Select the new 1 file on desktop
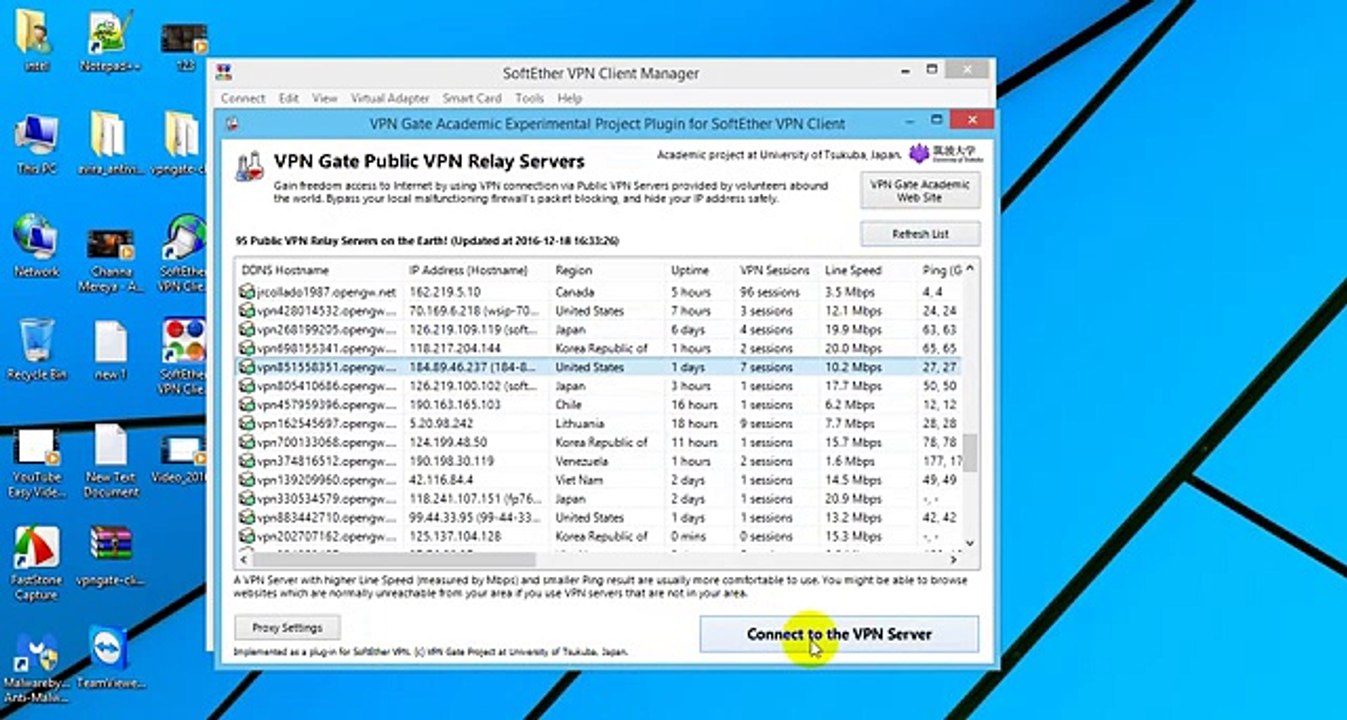Image resolution: width=1347 pixels, height=720 pixels. pos(110,350)
